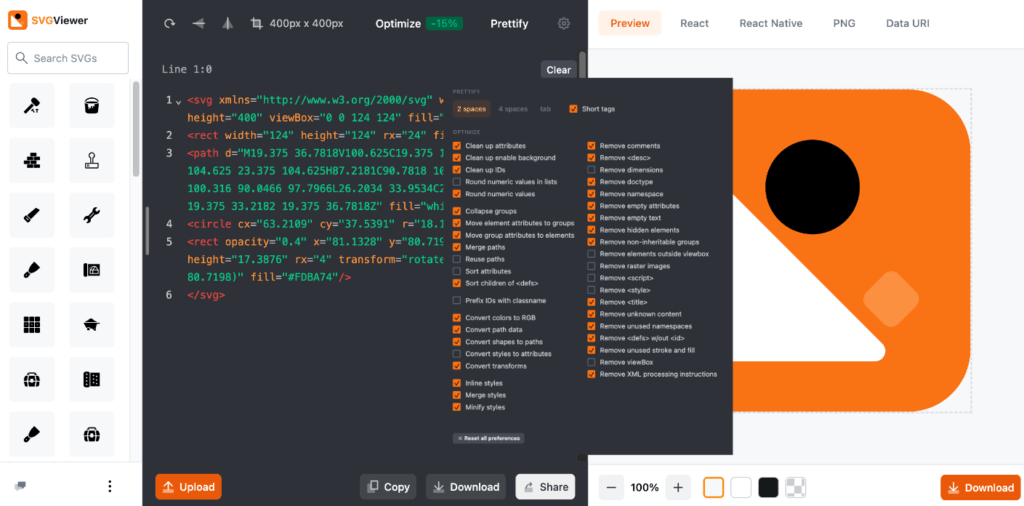The width and height of the screenshot is (1024, 506).
Task: Uncheck Collapse groups
Action: pos(456,212)
